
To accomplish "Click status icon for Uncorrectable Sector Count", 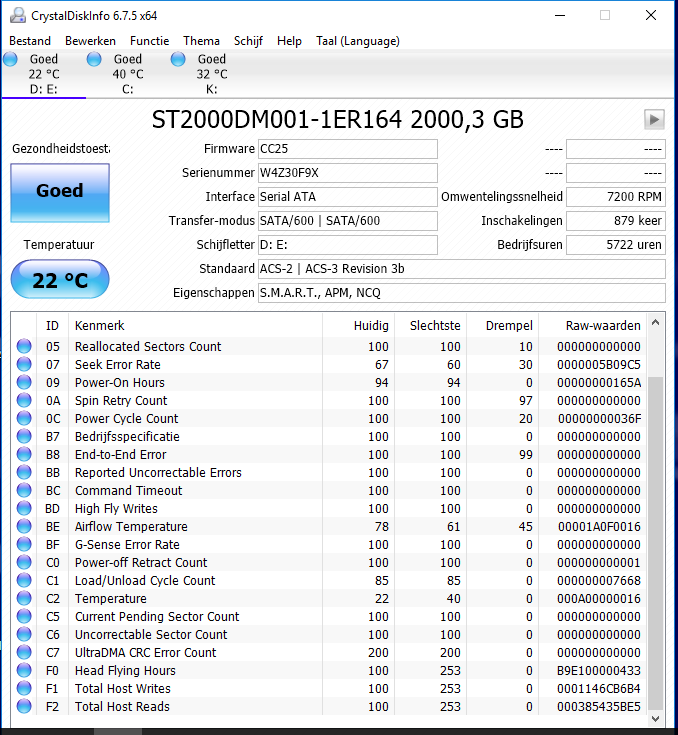I will point(24,634).
